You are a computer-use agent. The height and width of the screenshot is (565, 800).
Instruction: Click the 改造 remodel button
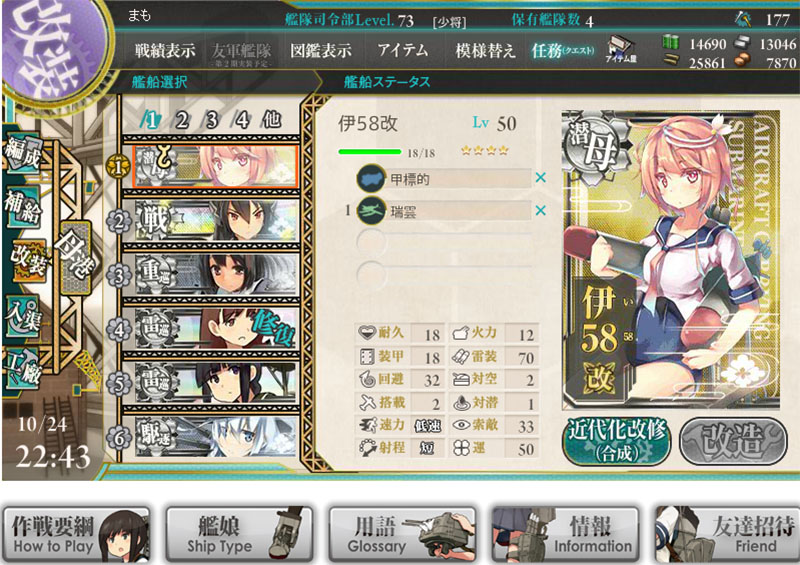click(x=734, y=441)
